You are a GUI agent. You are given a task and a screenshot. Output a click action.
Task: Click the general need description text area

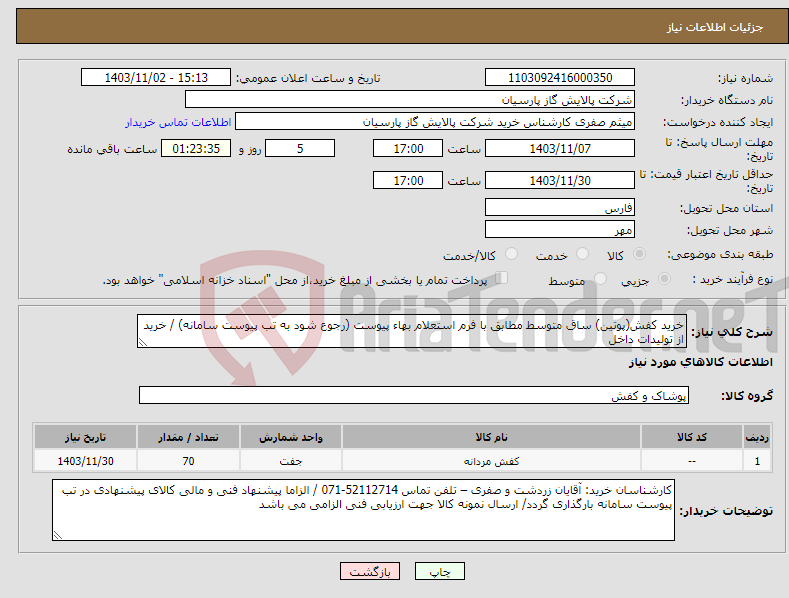(x=412, y=331)
